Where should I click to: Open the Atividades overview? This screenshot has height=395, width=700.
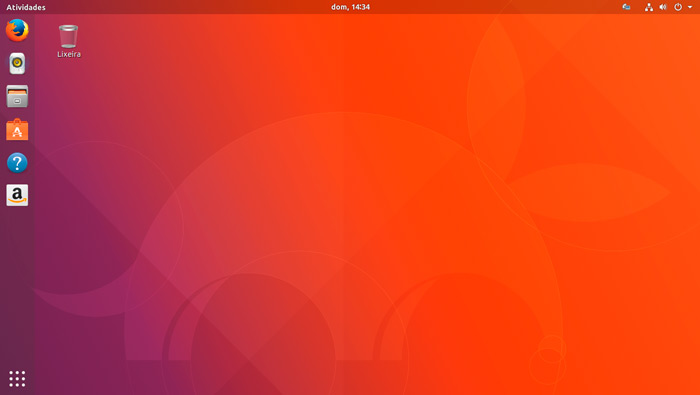pos(26,7)
